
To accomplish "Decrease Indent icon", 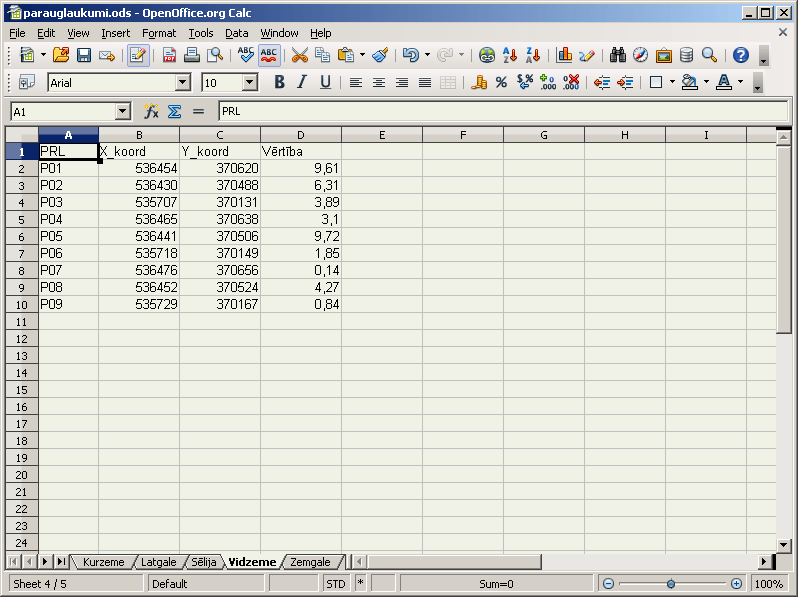I will pyautogui.click(x=602, y=82).
